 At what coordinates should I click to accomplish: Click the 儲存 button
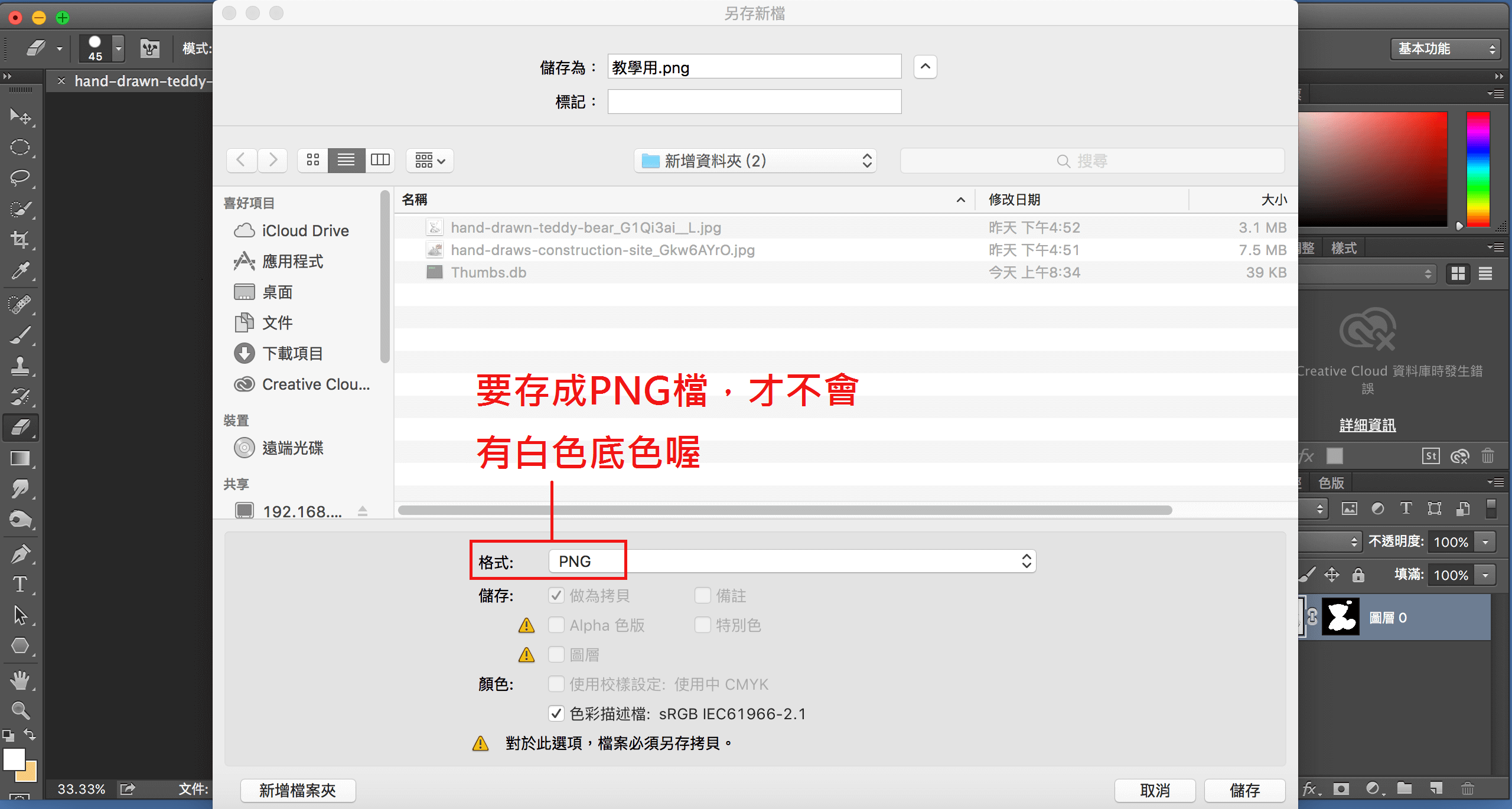click(1244, 790)
